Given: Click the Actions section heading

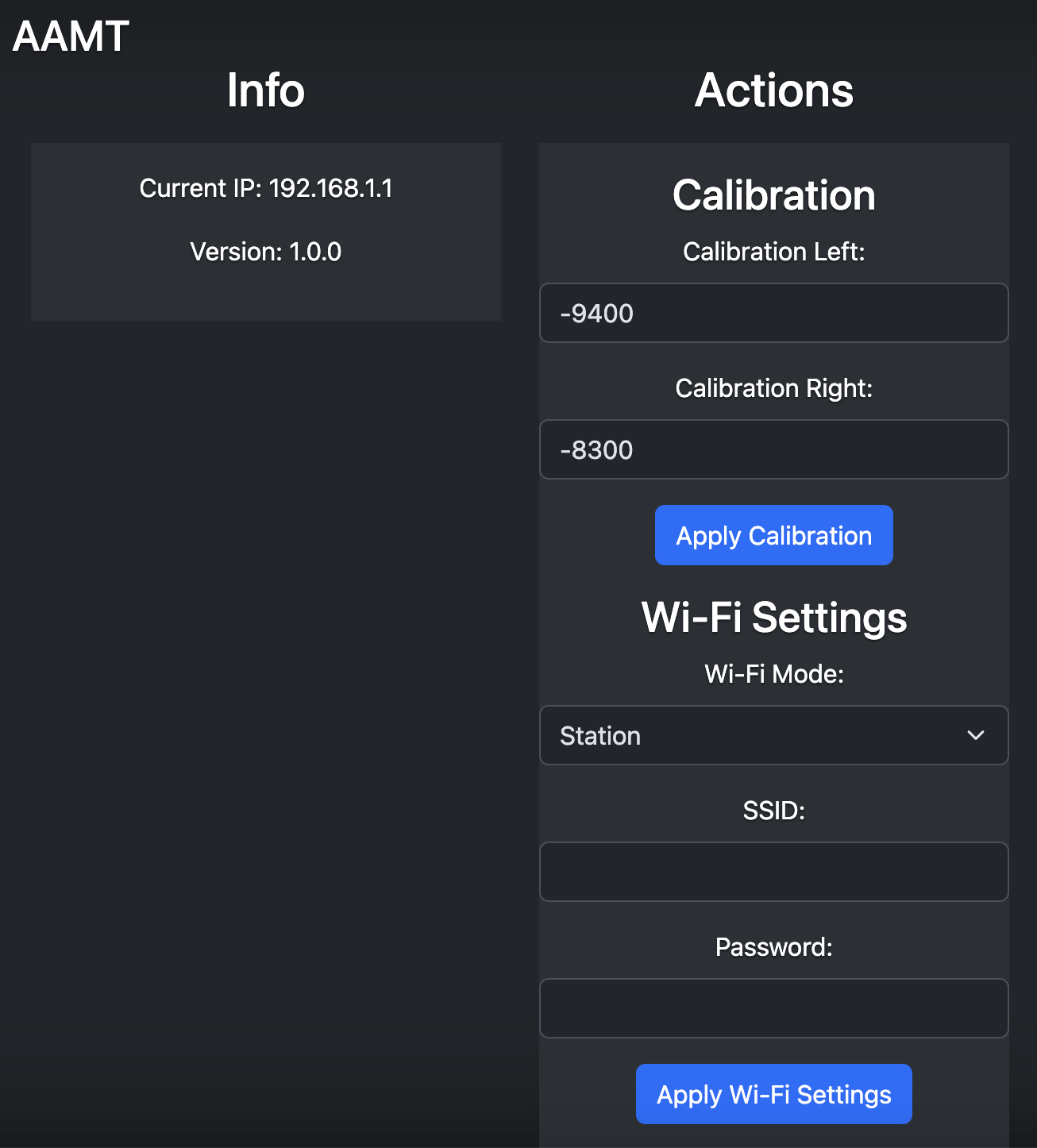Looking at the screenshot, I should pyautogui.click(x=773, y=91).
